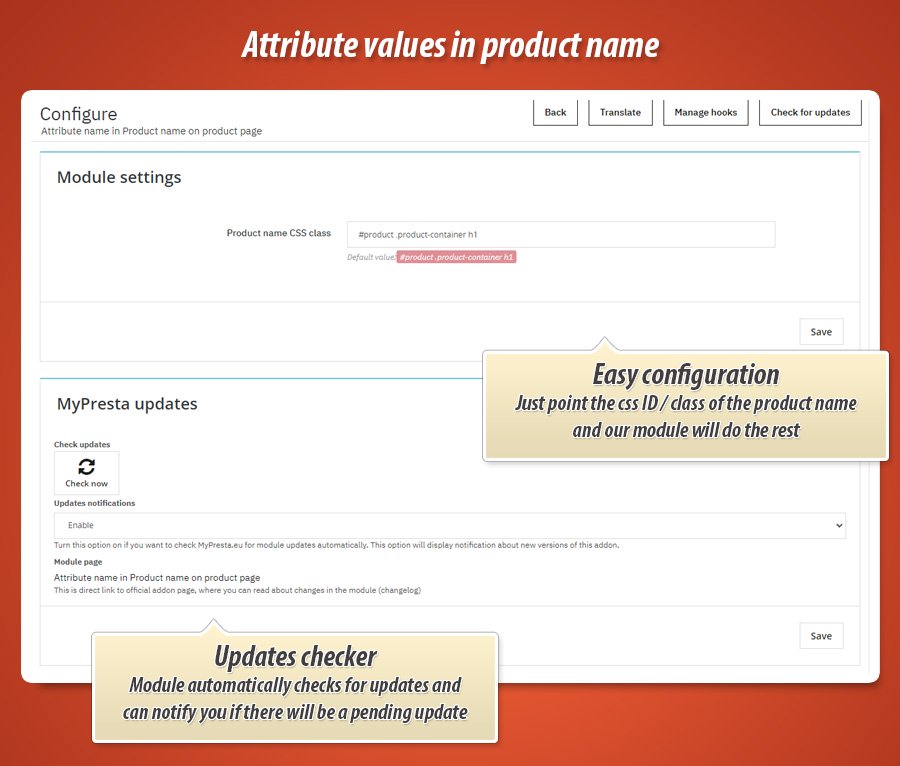Select the Product name CSS class label
This screenshot has width=900, height=766.
[278, 233]
